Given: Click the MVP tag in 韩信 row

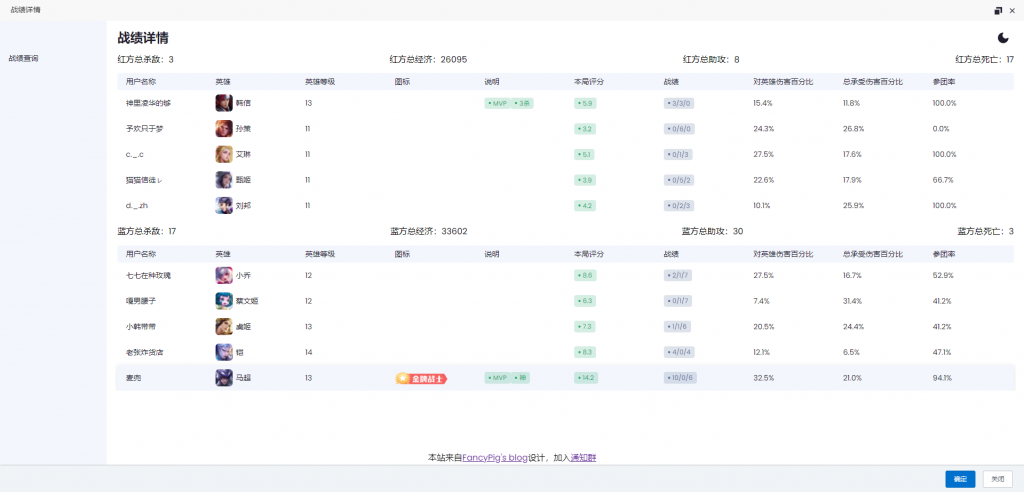Looking at the screenshot, I should 497,103.
